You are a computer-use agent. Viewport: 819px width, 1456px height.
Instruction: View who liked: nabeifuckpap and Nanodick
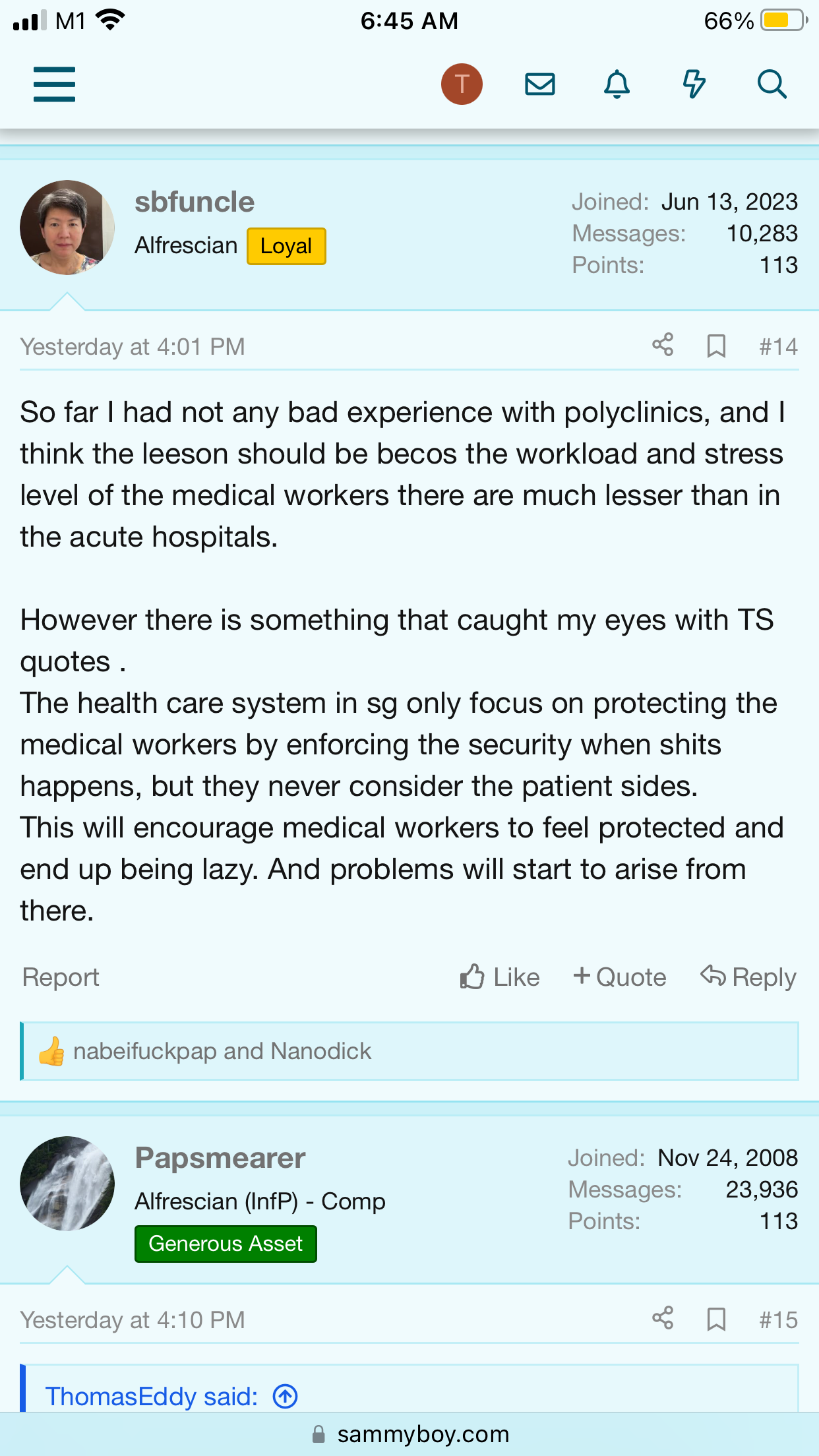tap(222, 1051)
